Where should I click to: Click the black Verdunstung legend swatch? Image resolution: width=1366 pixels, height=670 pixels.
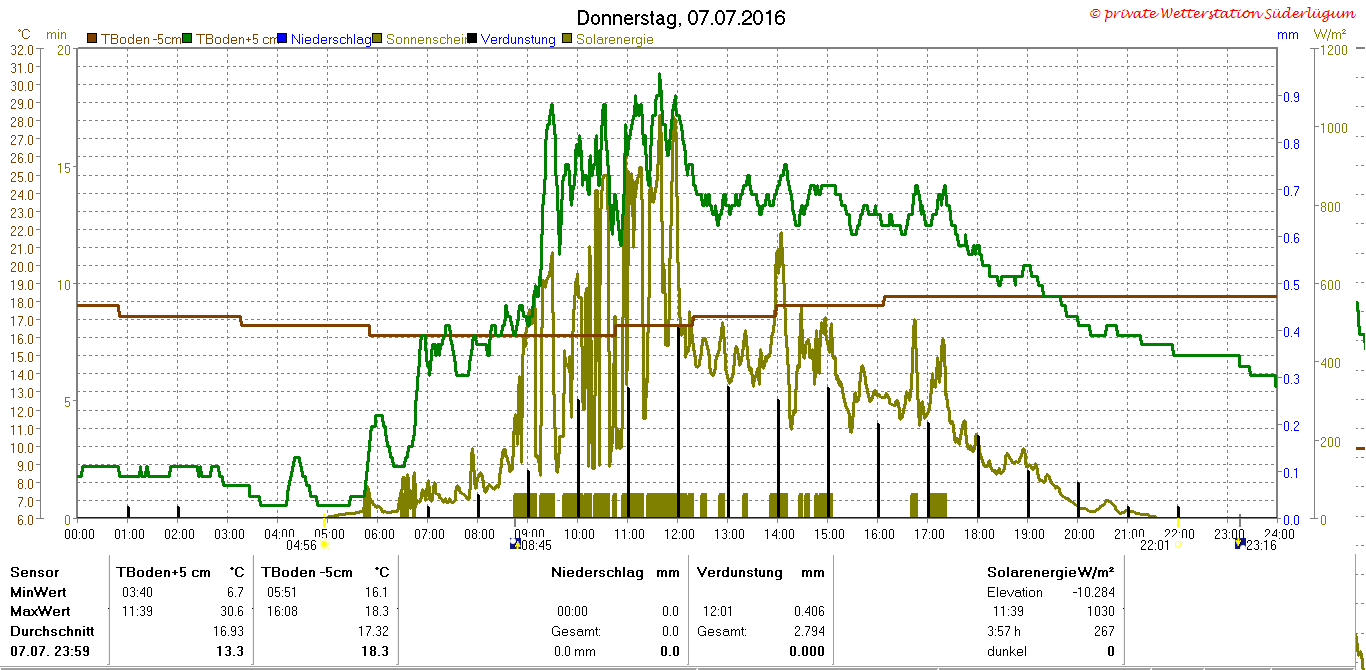click(472, 39)
